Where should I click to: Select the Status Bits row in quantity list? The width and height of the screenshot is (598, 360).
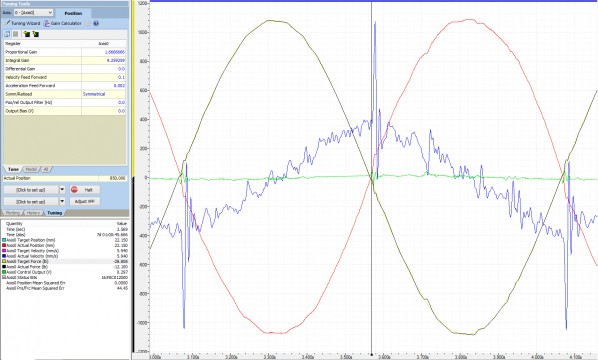click(x=65, y=278)
